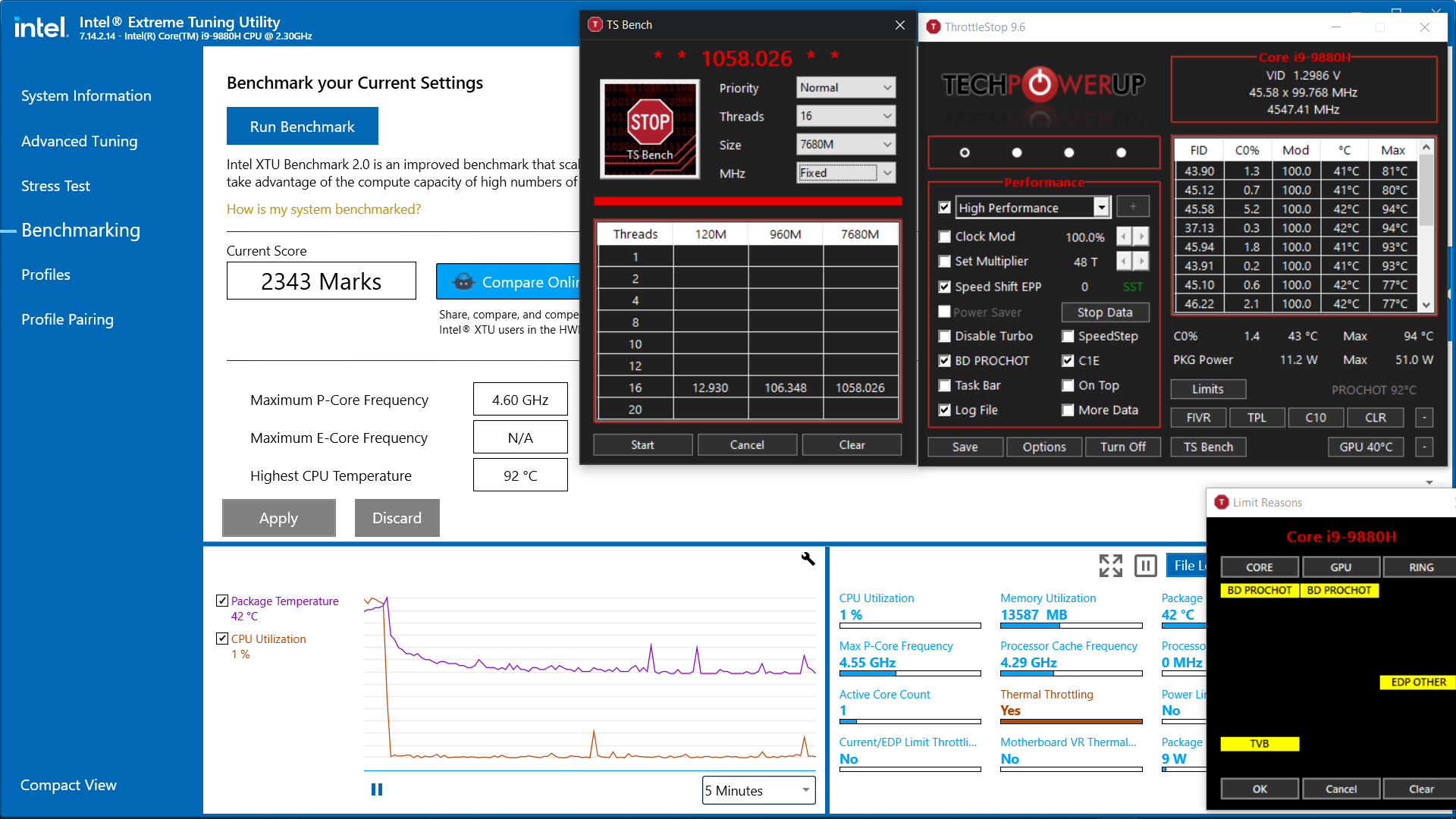Open the Benchmarking section in Intel XTU
The height and width of the screenshot is (819, 1456).
click(x=80, y=229)
